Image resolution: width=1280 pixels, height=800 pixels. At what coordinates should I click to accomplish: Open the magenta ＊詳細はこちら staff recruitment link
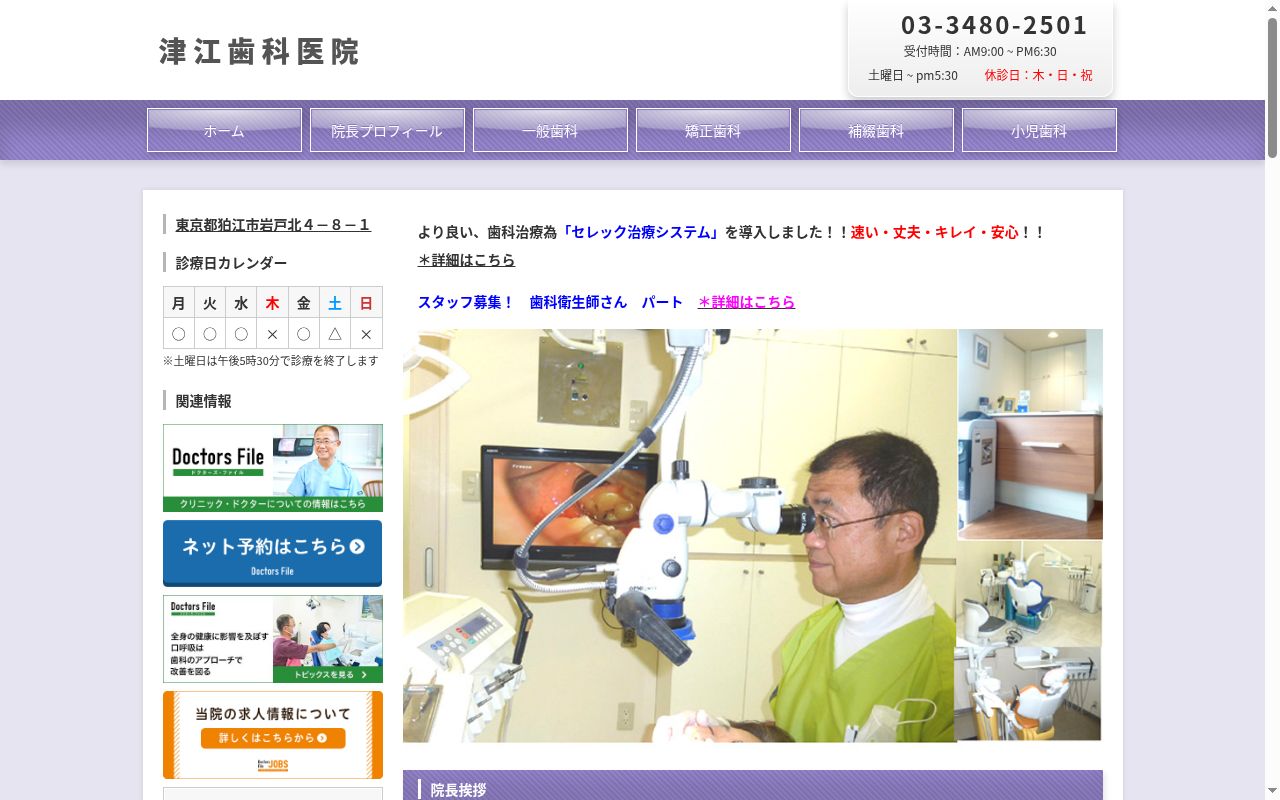coord(747,302)
